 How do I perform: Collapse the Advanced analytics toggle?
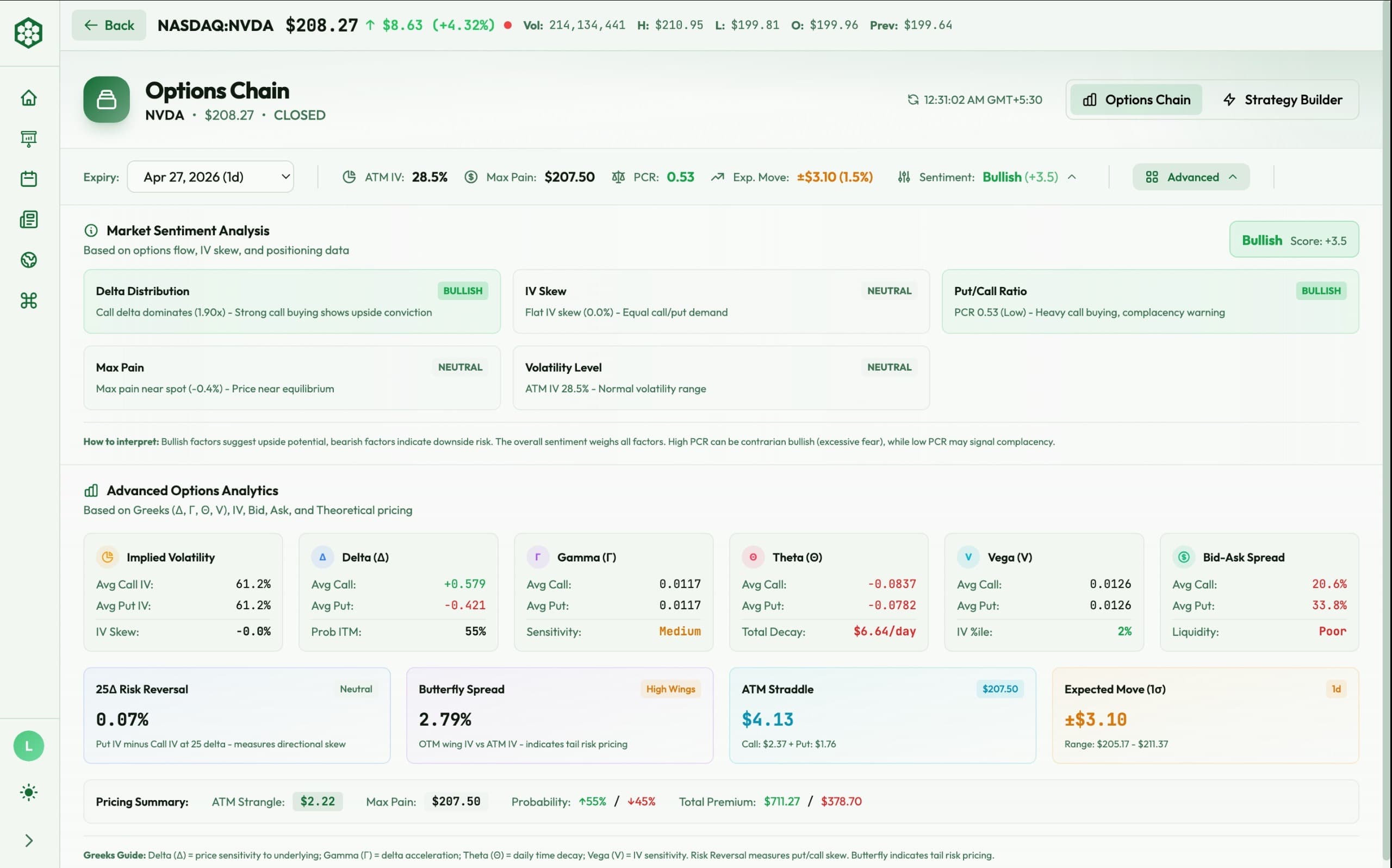pos(1191,177)
